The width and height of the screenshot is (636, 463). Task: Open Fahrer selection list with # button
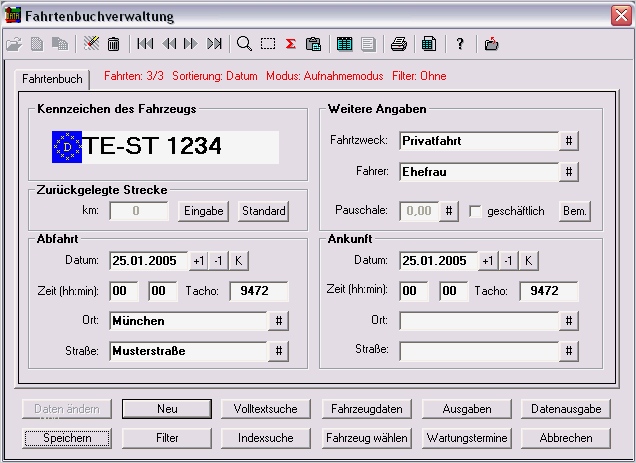coord(569,172)
